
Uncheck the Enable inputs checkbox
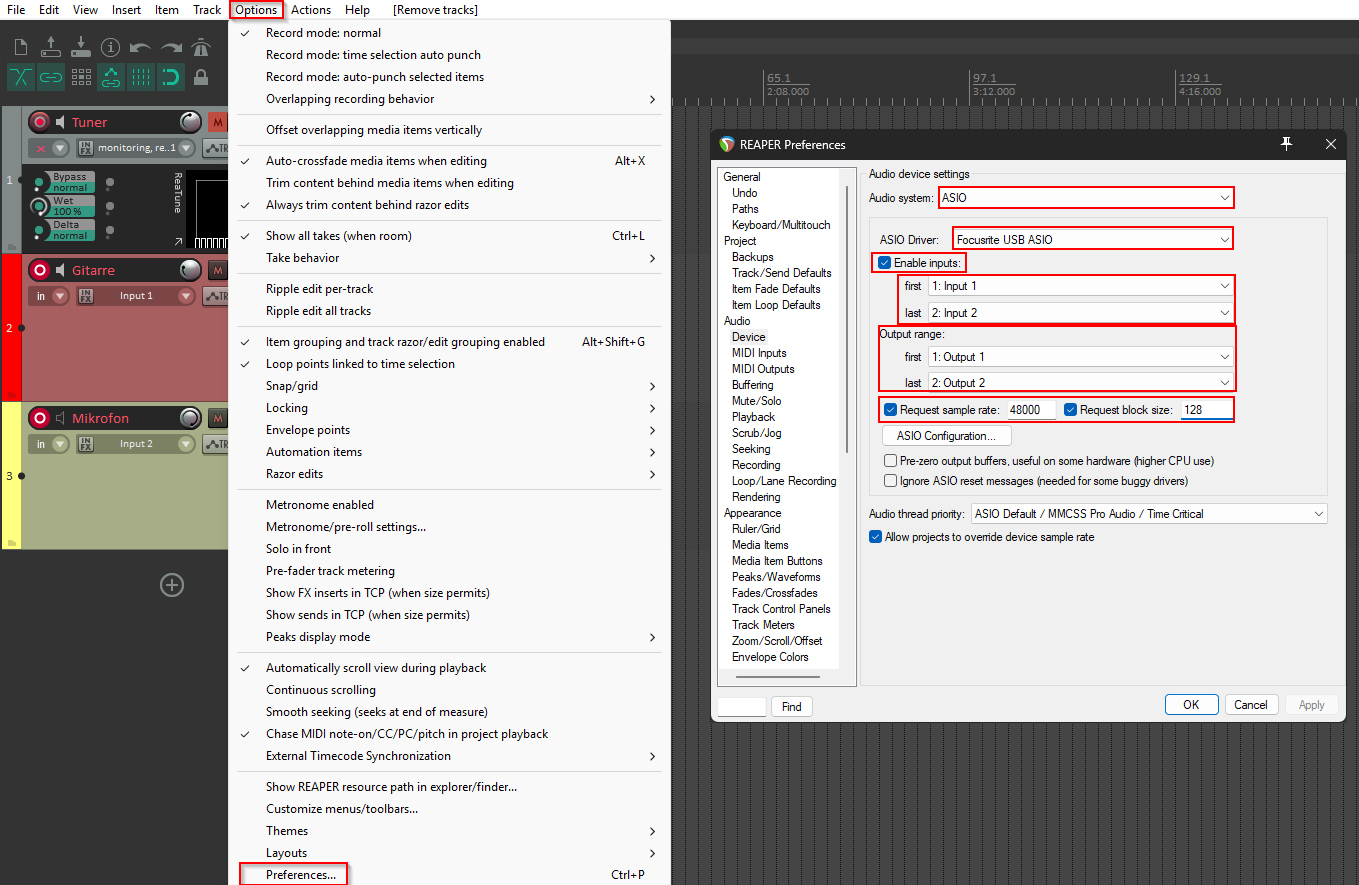pyautogui.click(x=885, y=263)
